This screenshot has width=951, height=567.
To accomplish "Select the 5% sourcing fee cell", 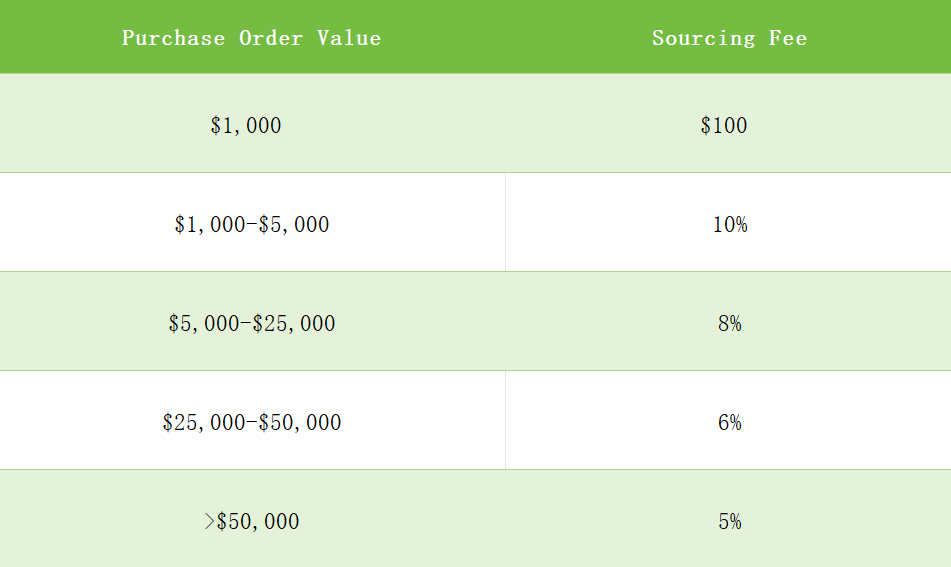I will (x=729, y=522).
